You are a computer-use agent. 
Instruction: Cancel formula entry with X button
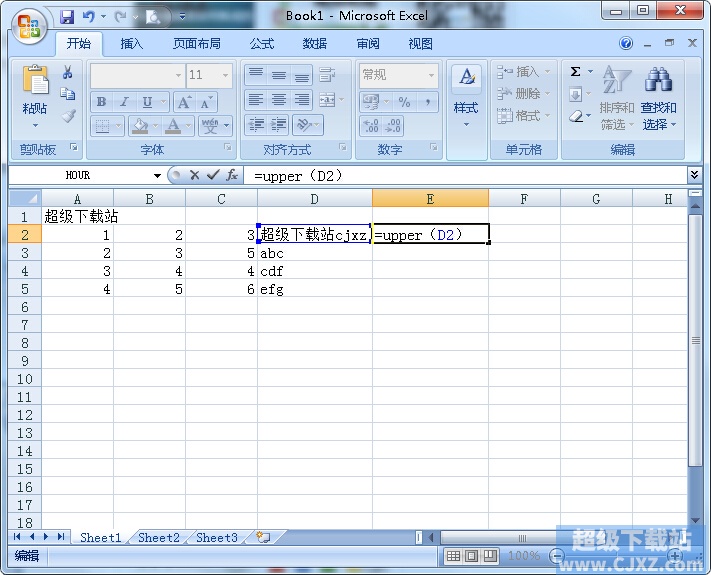pos(195,175)
